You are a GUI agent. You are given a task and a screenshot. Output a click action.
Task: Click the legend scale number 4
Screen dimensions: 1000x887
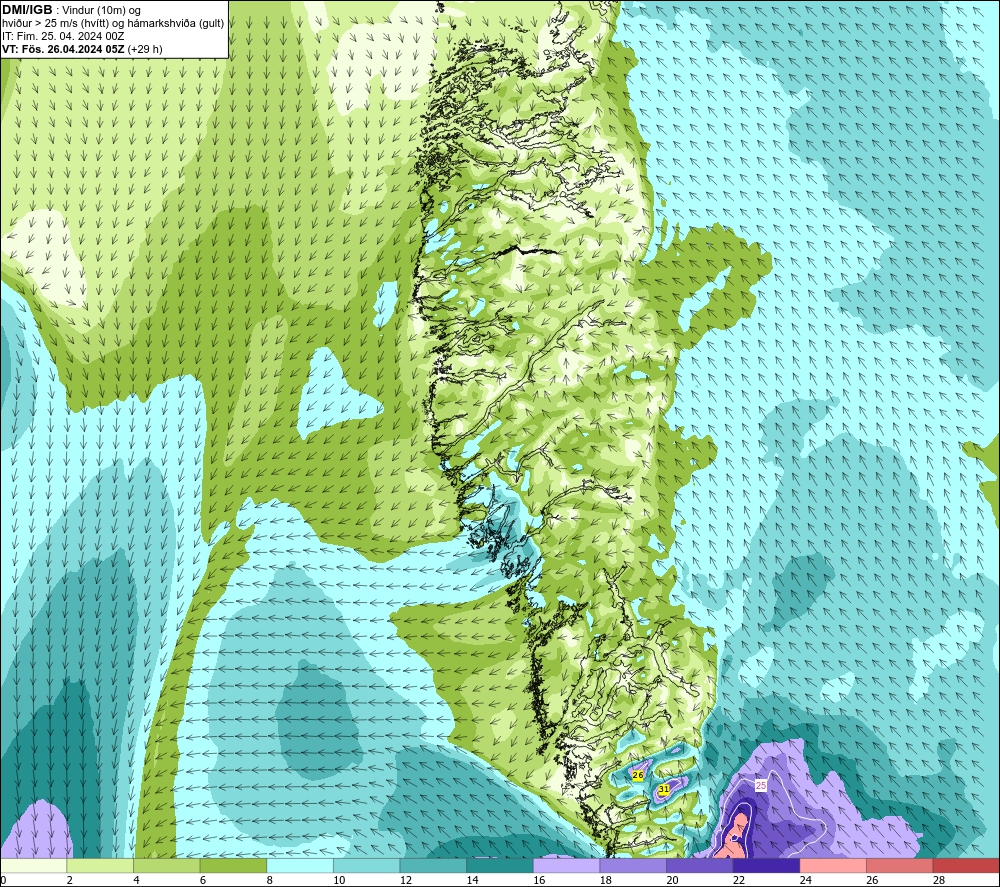136,880
